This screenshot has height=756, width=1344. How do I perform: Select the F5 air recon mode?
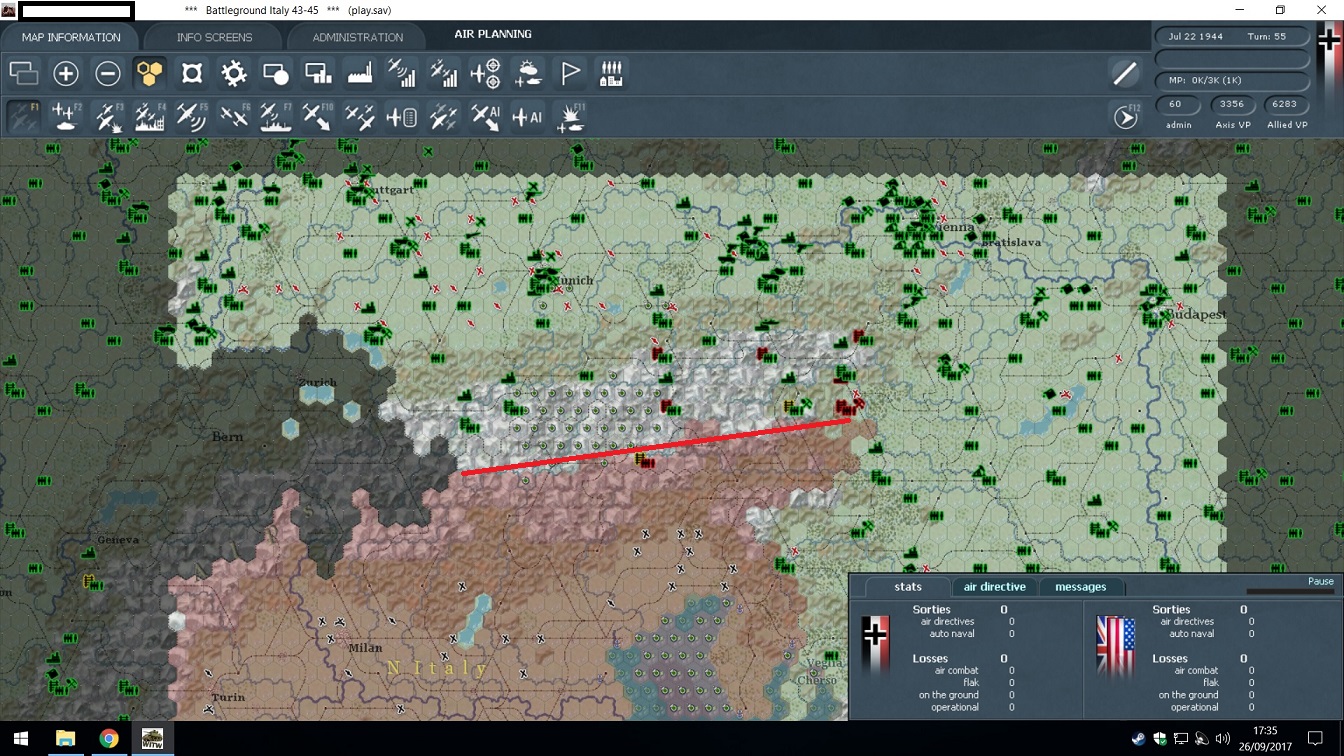coord(192,117)
